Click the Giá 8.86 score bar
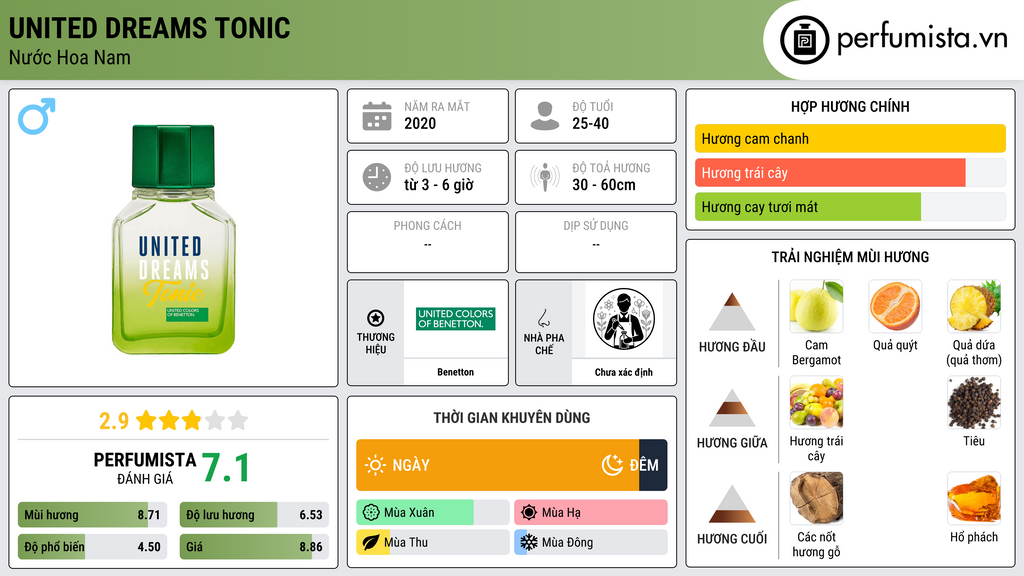Viewport: 1024px width, 576px height. point(254,547)
